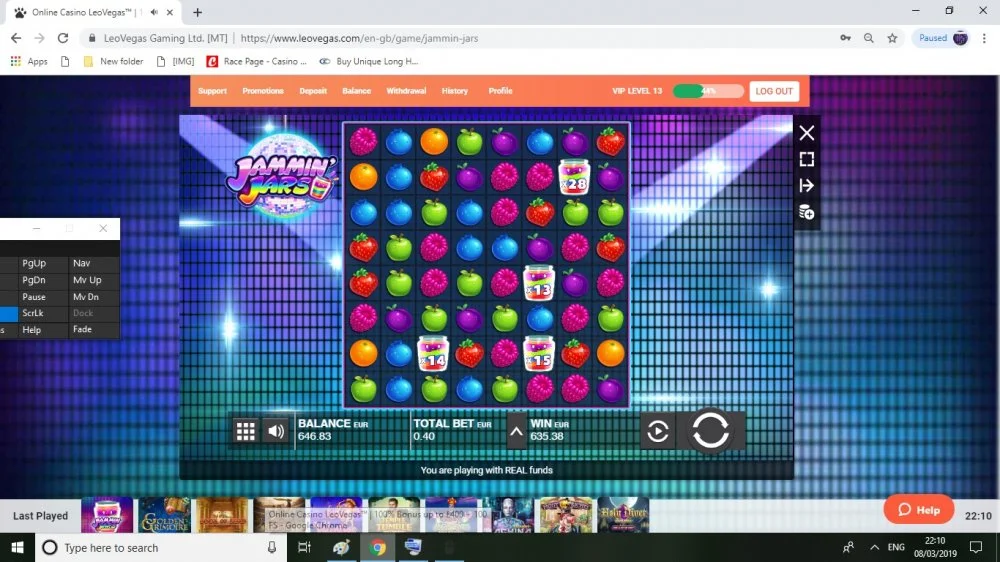Image resolution: width=1000 pixels, height=562 pixels.
Task: Click Pause key in on-screen keyboard
Action: pos(34,297)
